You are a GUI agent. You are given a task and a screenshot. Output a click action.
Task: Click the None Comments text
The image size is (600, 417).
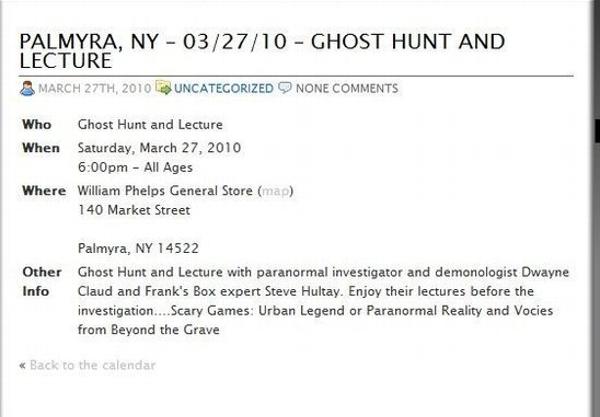347,88
